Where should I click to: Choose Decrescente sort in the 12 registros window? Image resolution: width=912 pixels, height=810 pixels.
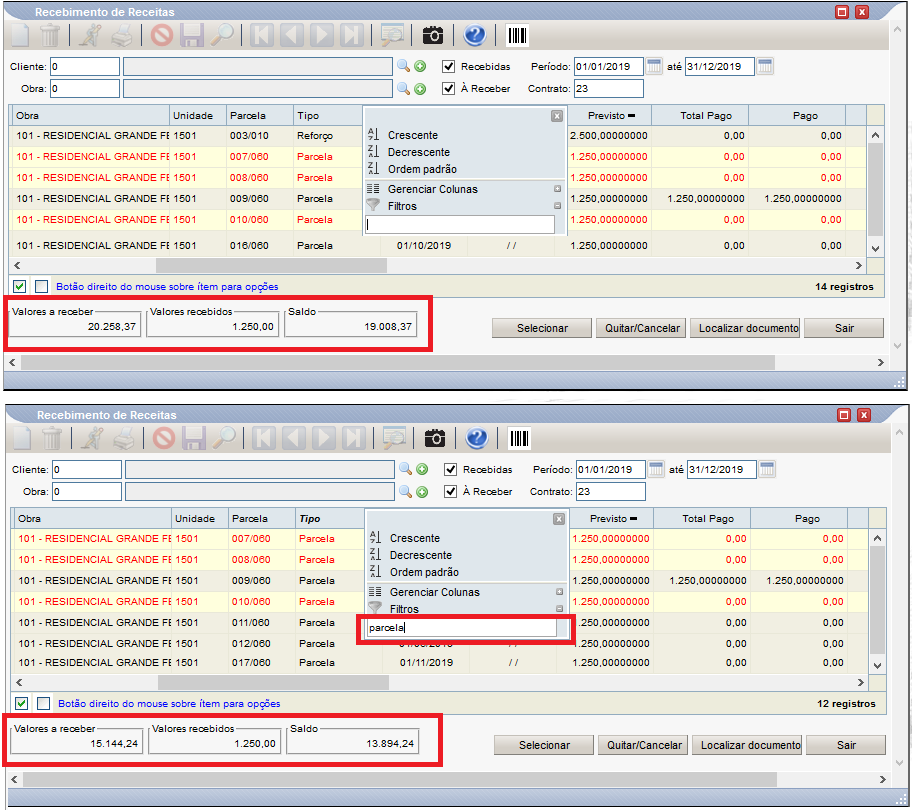point(421,555)
